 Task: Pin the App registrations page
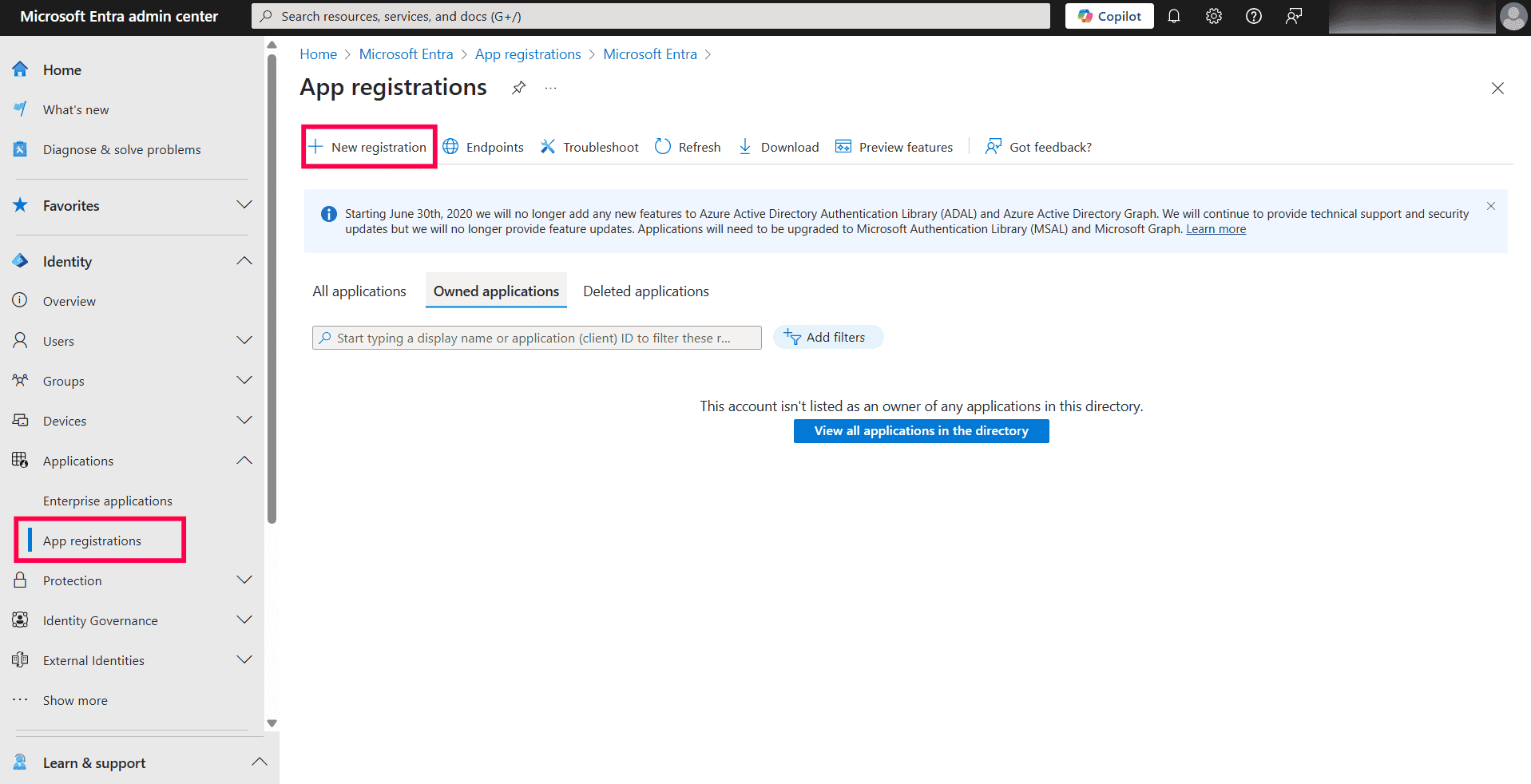(519, 88)
